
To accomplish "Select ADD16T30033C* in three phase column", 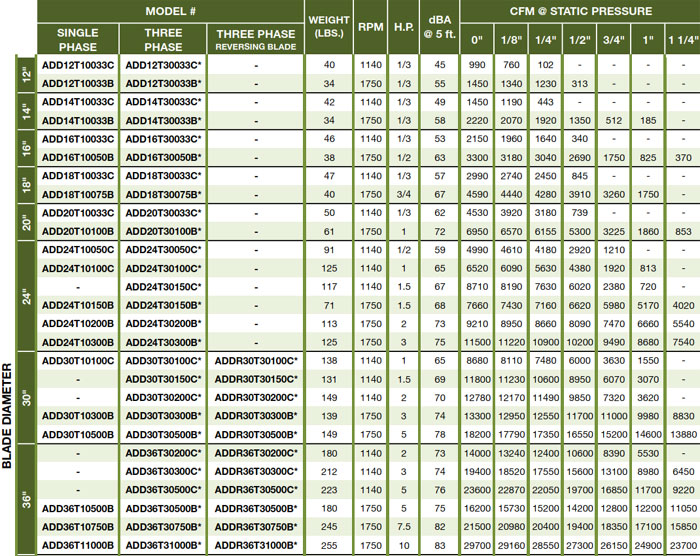I will click(163, 139).
